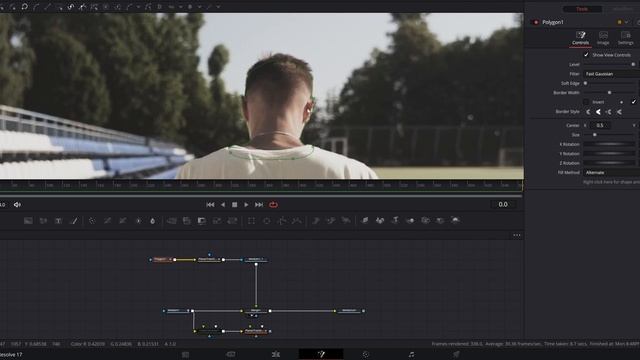The image size is (640, 360).
Task: Select the second Border Style option
Action: point(598,112)
